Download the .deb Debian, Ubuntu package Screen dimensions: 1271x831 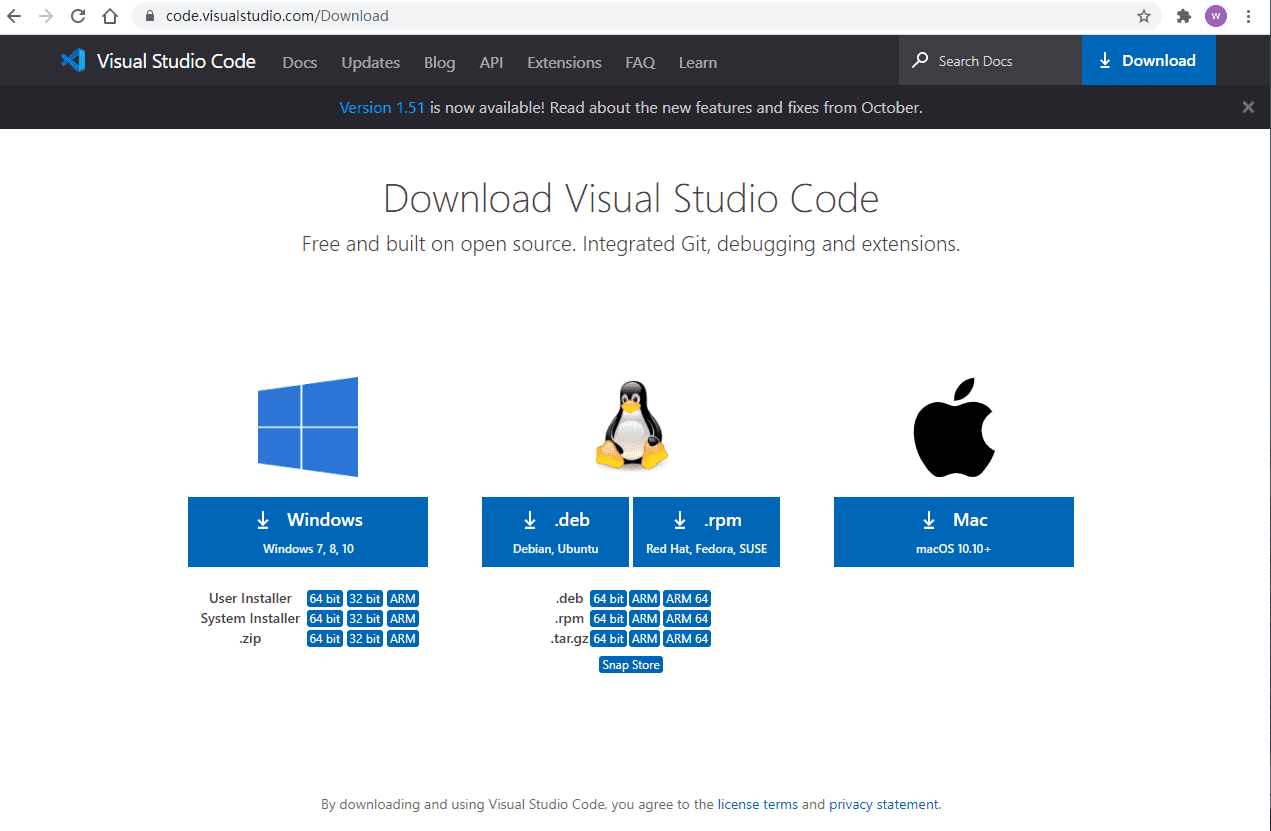point(555,532)
